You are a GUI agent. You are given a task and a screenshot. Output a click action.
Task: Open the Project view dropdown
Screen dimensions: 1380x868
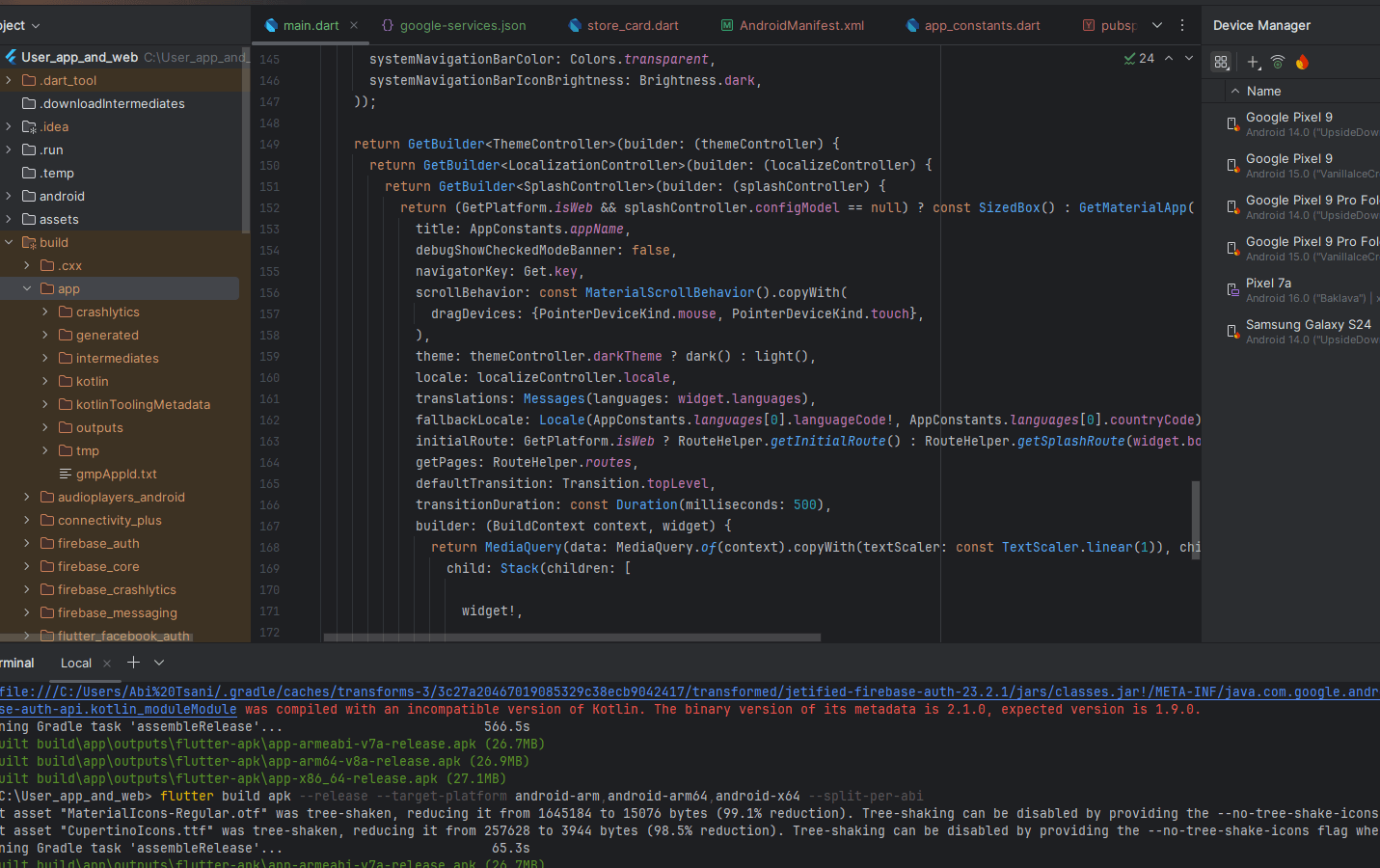pos(20,25)
